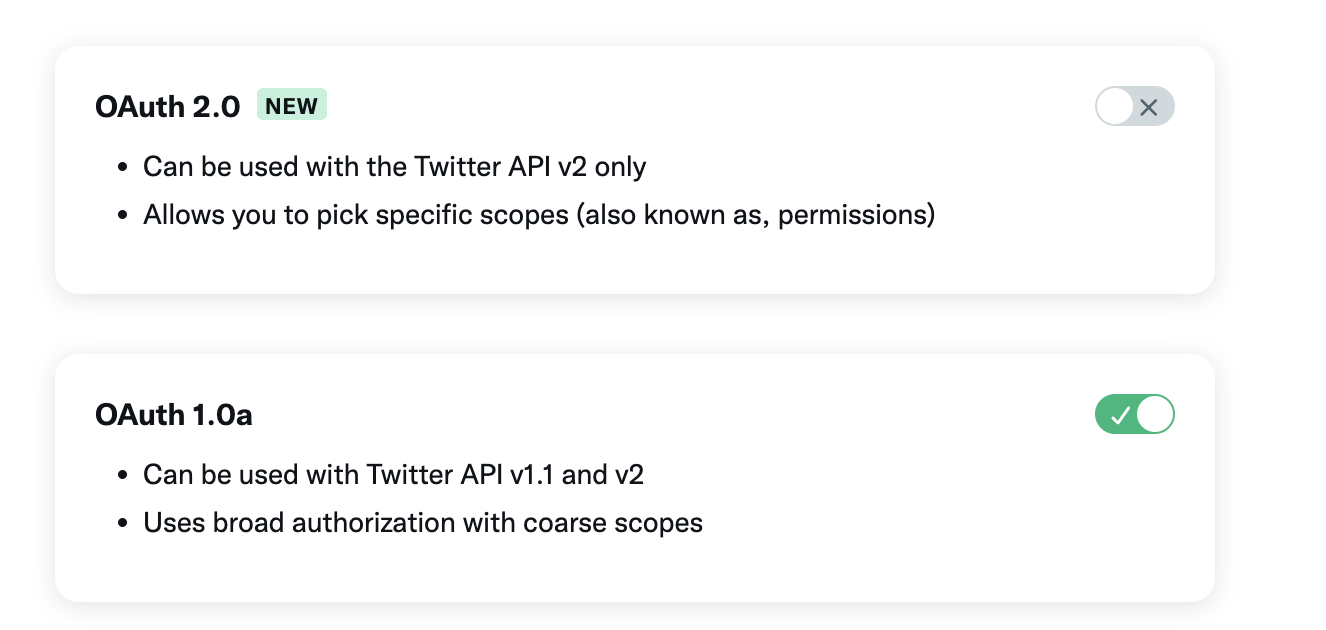The height and width of the screenshot is (630, 1326).
Task: Click the OAuth 2.0 heading
Action: tap(168, 107)
